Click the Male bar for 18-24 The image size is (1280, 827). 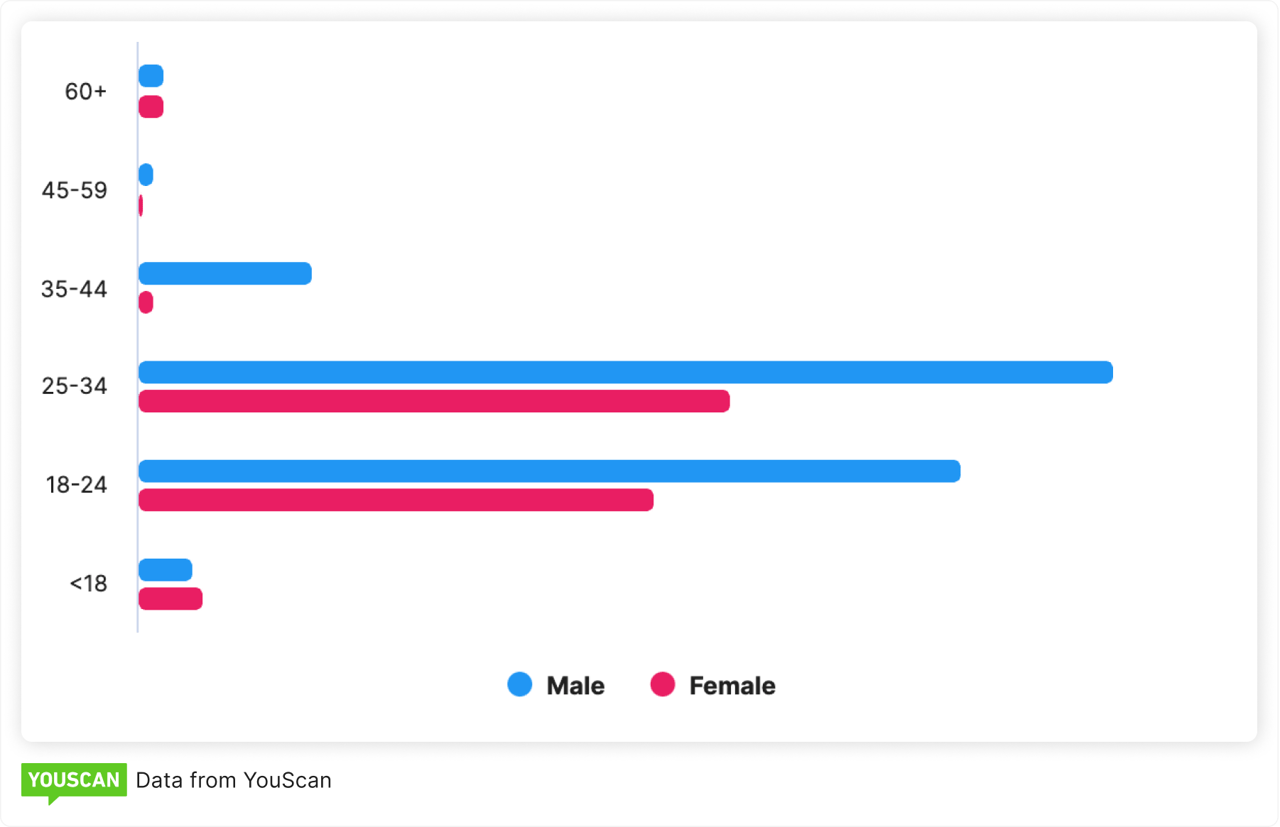549,471
